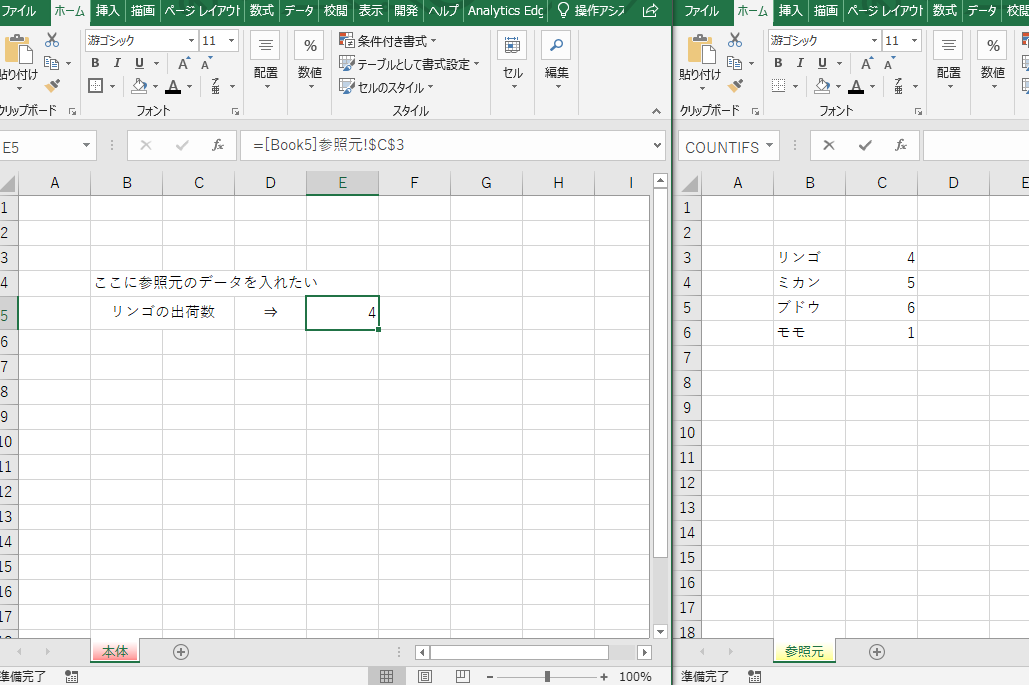
Task: Open 条件付き書式 conditional formatting menu
Action: [x=387, y=41]
